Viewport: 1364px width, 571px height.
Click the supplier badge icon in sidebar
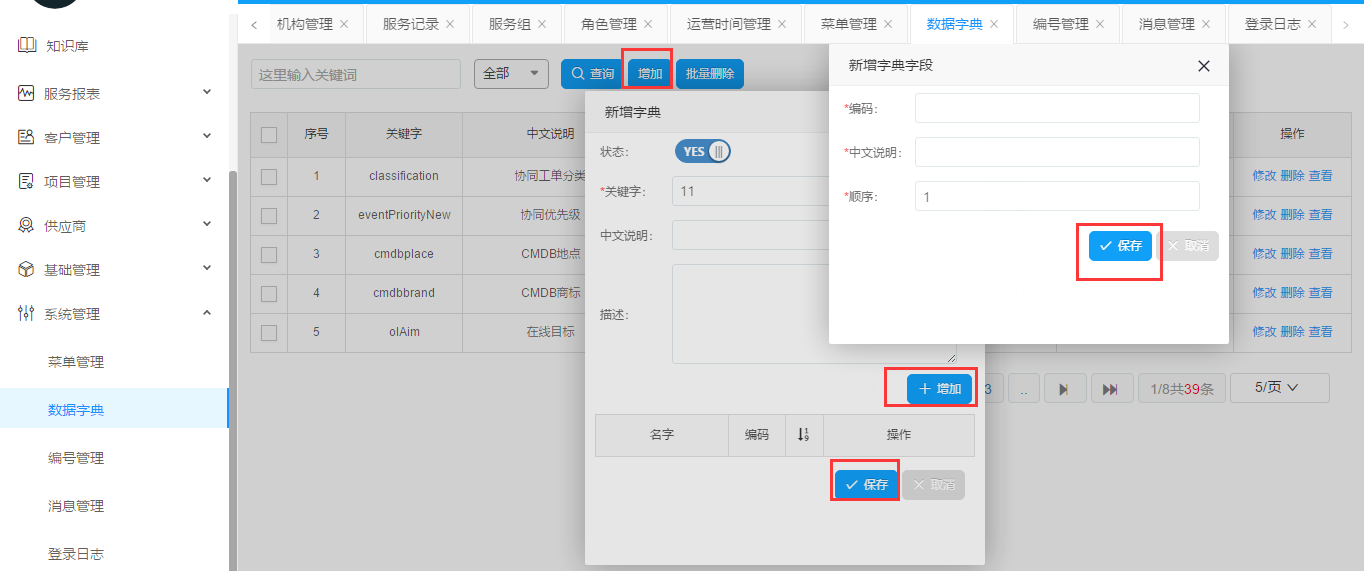point(26,226)
